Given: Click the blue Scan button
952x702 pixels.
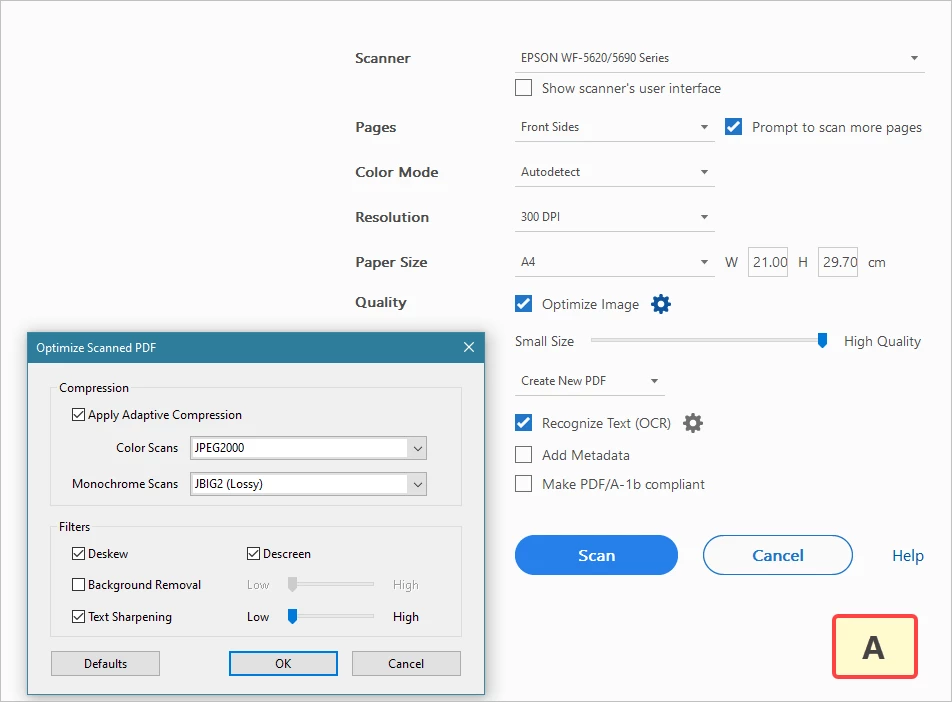Looking at the screenshot, I should coord(596,555).
